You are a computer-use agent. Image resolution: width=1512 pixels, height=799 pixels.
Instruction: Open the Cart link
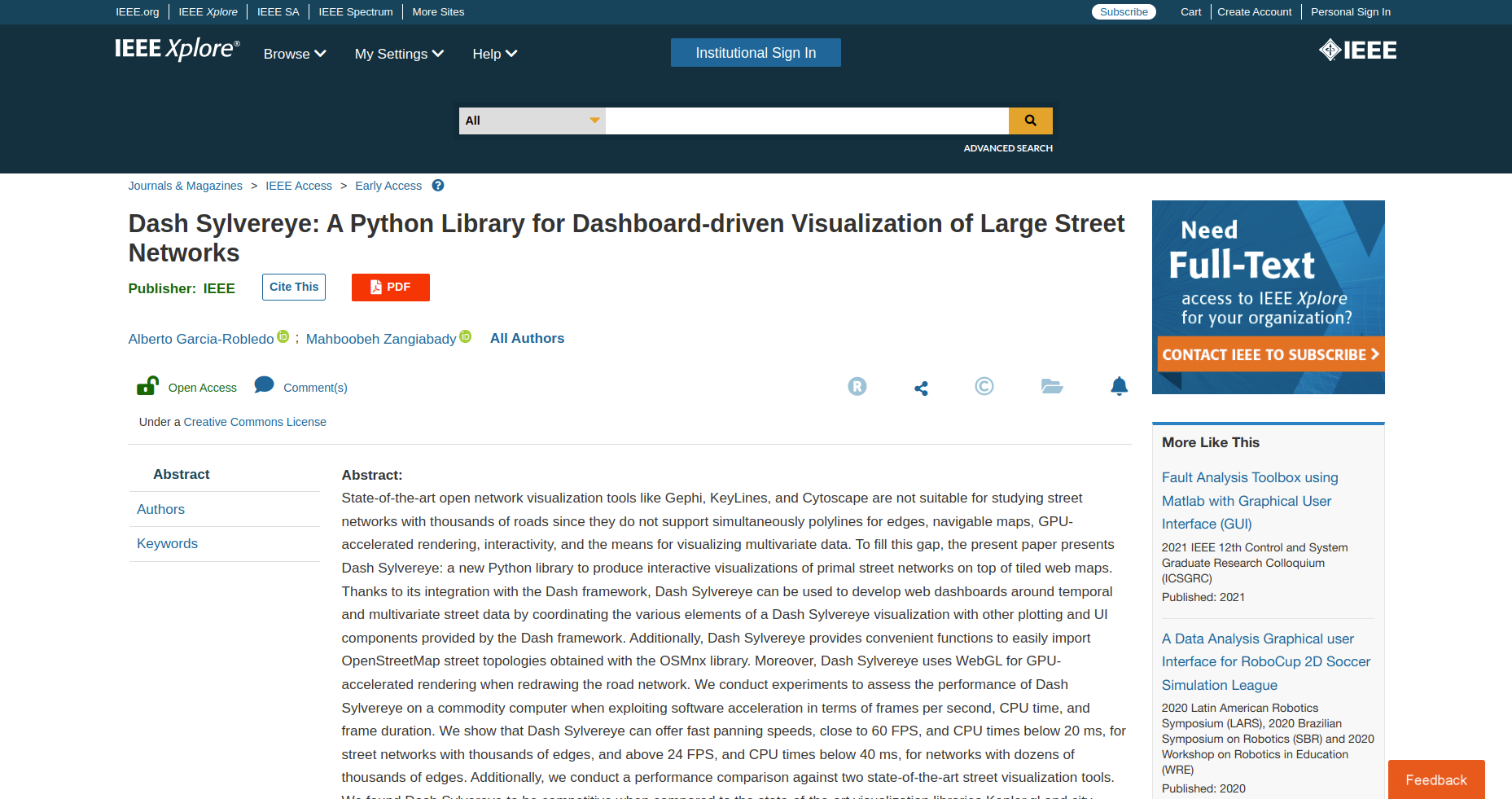1191,11
